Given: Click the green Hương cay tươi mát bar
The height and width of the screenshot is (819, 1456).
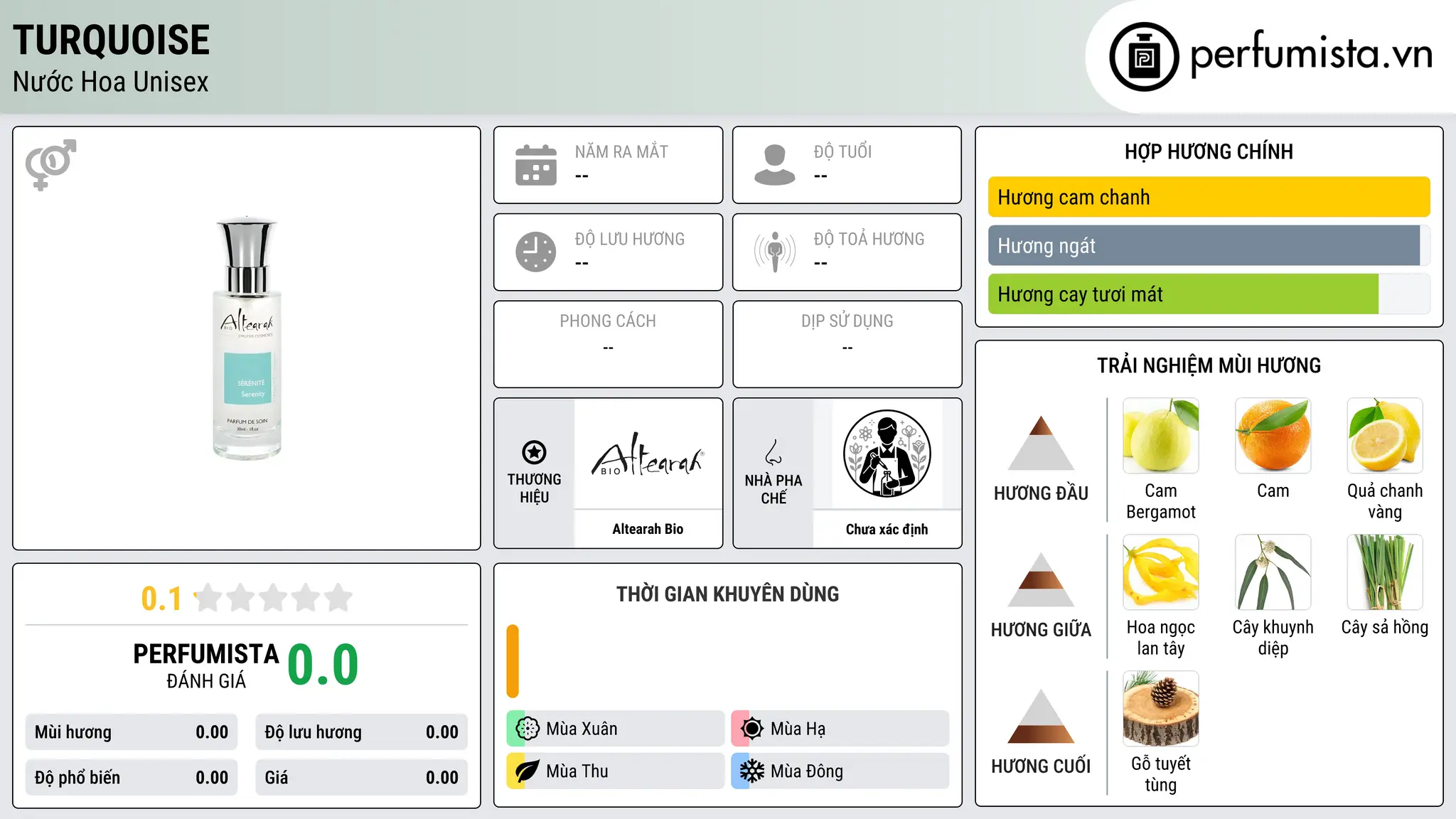Looking at the screenshot, I should 1183,294.
